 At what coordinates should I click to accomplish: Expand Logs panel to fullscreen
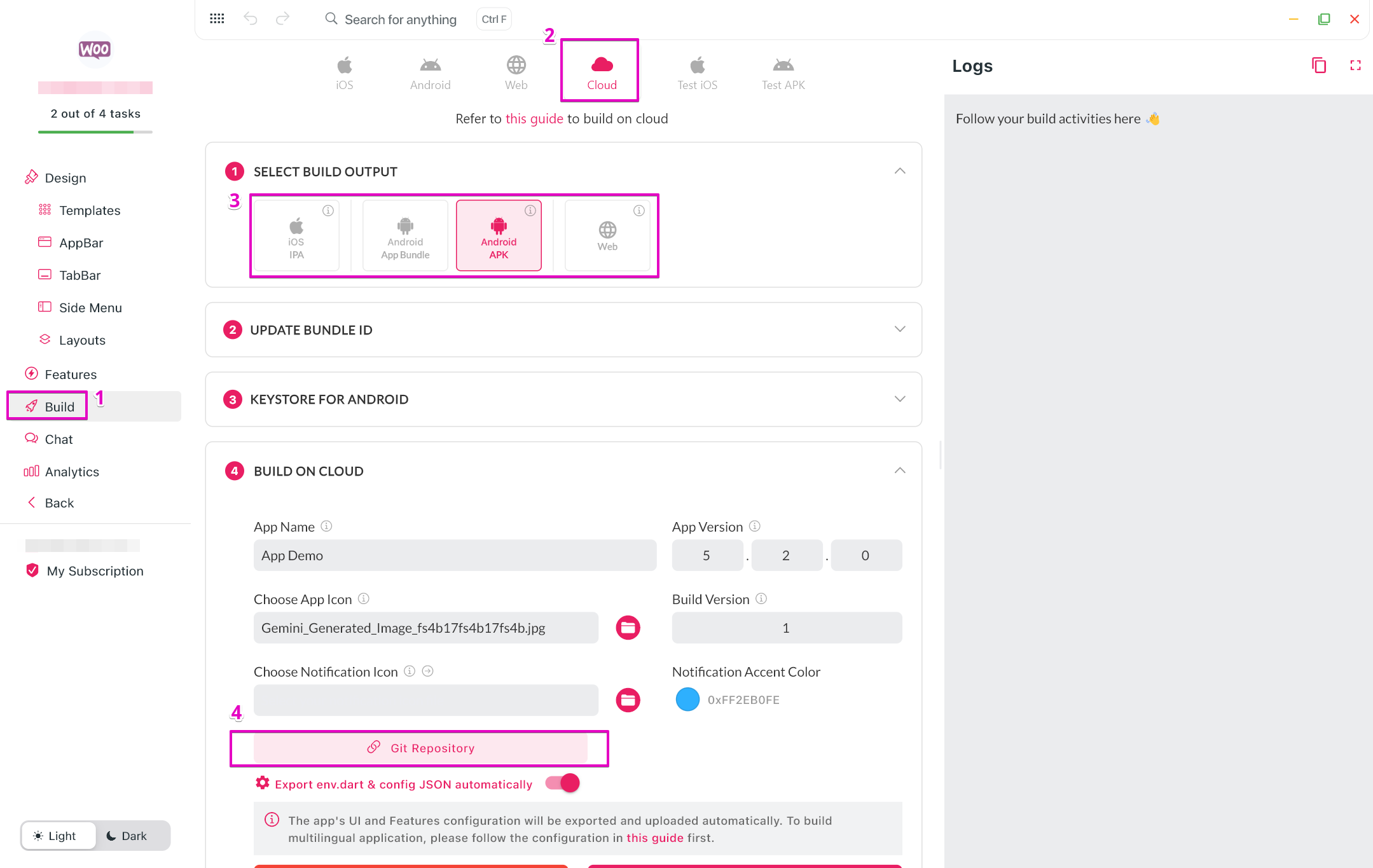pyautogui.click(x=1355, y=65)
